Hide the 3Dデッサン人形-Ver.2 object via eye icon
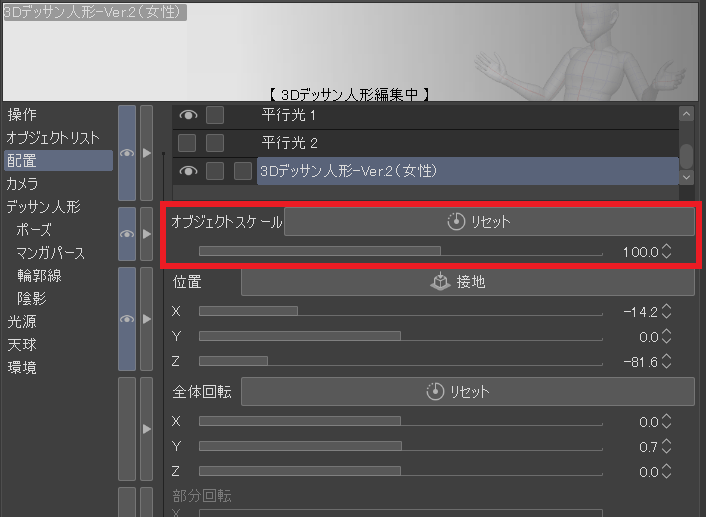Viewport: 706px width, 517px height. (x=187, y=171)
